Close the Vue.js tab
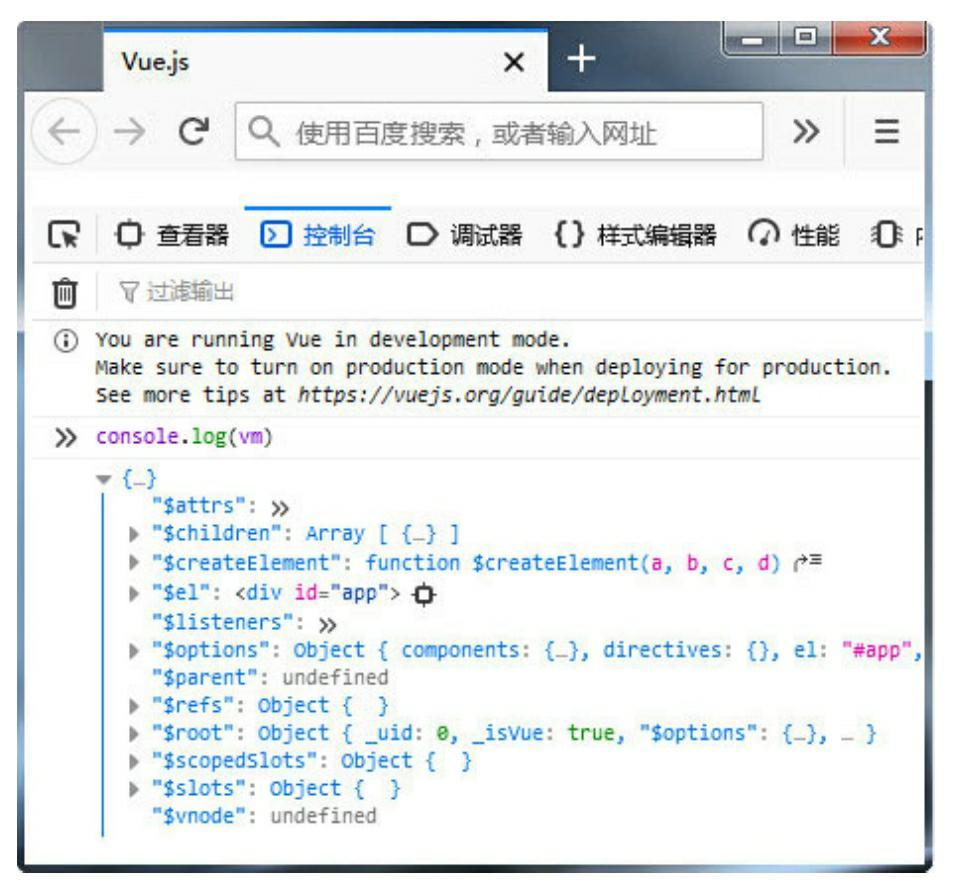This screenshot has height=888, width=958. (514, 62)
